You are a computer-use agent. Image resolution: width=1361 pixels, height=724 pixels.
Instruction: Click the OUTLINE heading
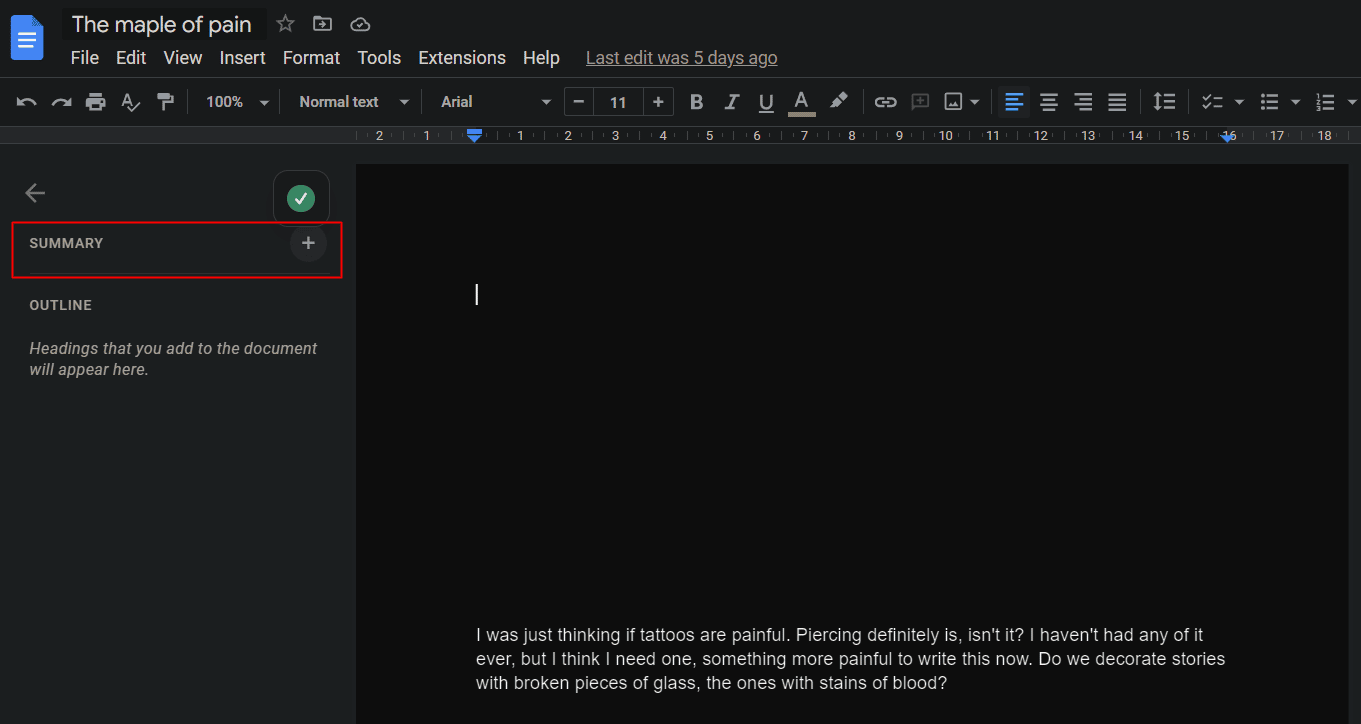tap(61, 305)
